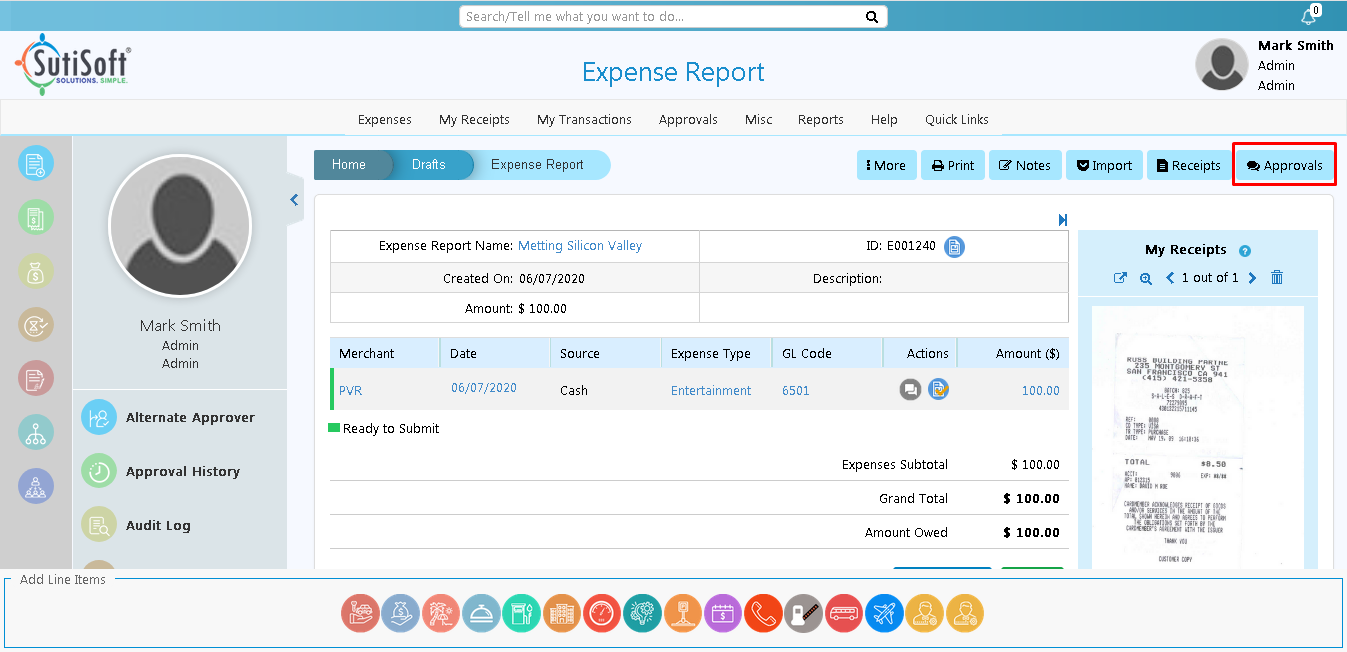1347x652 pixels.
Task: Click the Alternate Approver sidebar item
Action: coord(190,418)
